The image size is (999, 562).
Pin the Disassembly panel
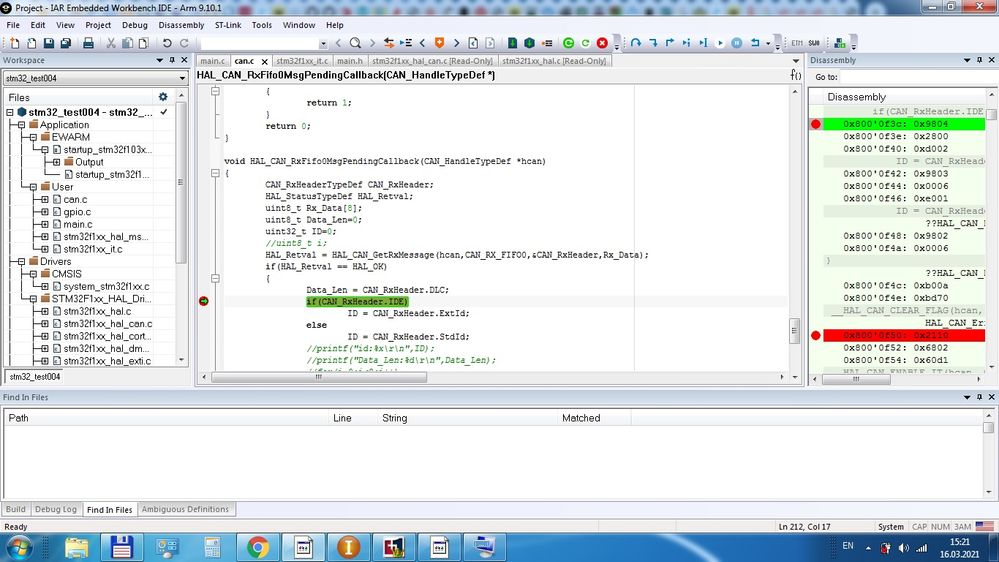(x=979, y=60)
